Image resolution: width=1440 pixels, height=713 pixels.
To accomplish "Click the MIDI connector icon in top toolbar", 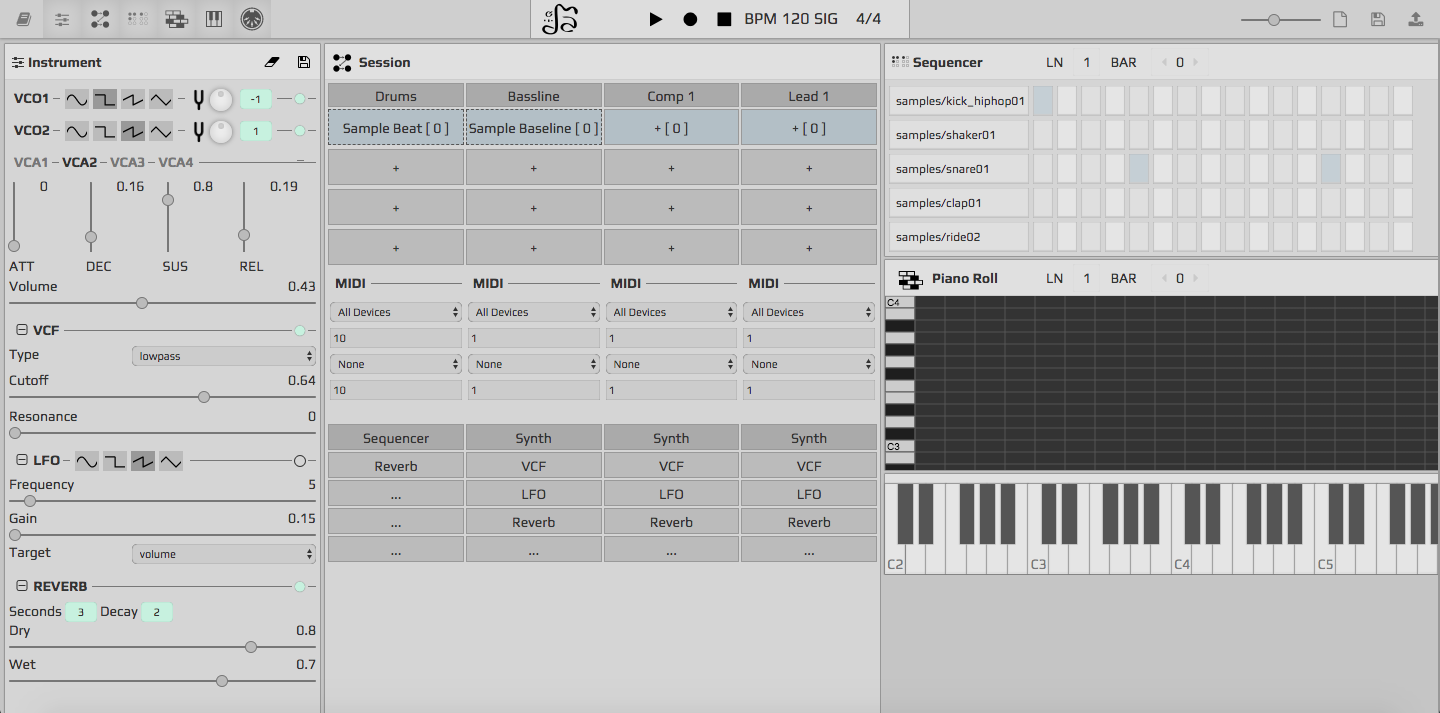I will pos(252,19).
